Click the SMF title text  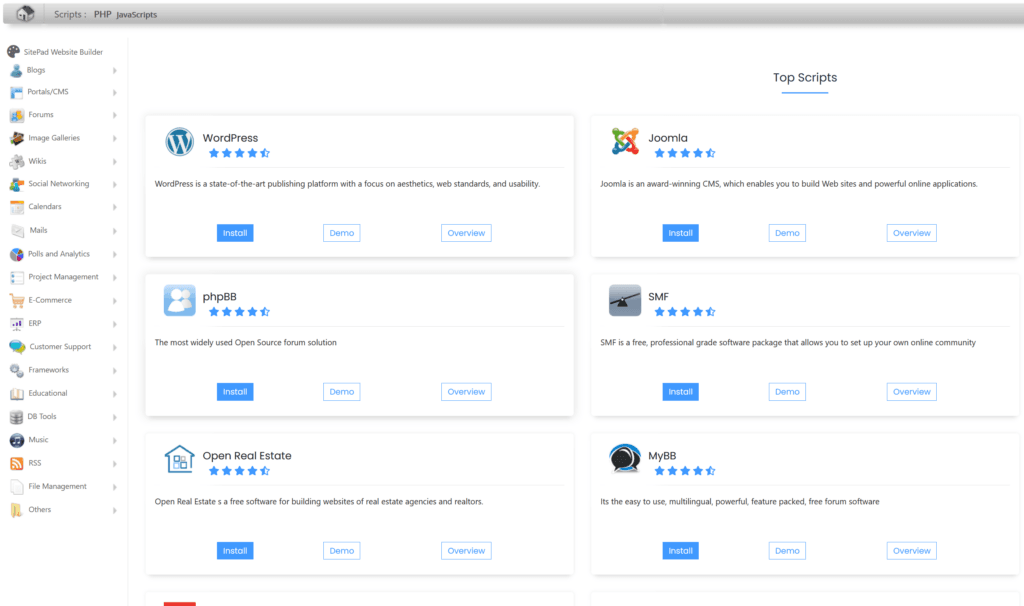658,296
